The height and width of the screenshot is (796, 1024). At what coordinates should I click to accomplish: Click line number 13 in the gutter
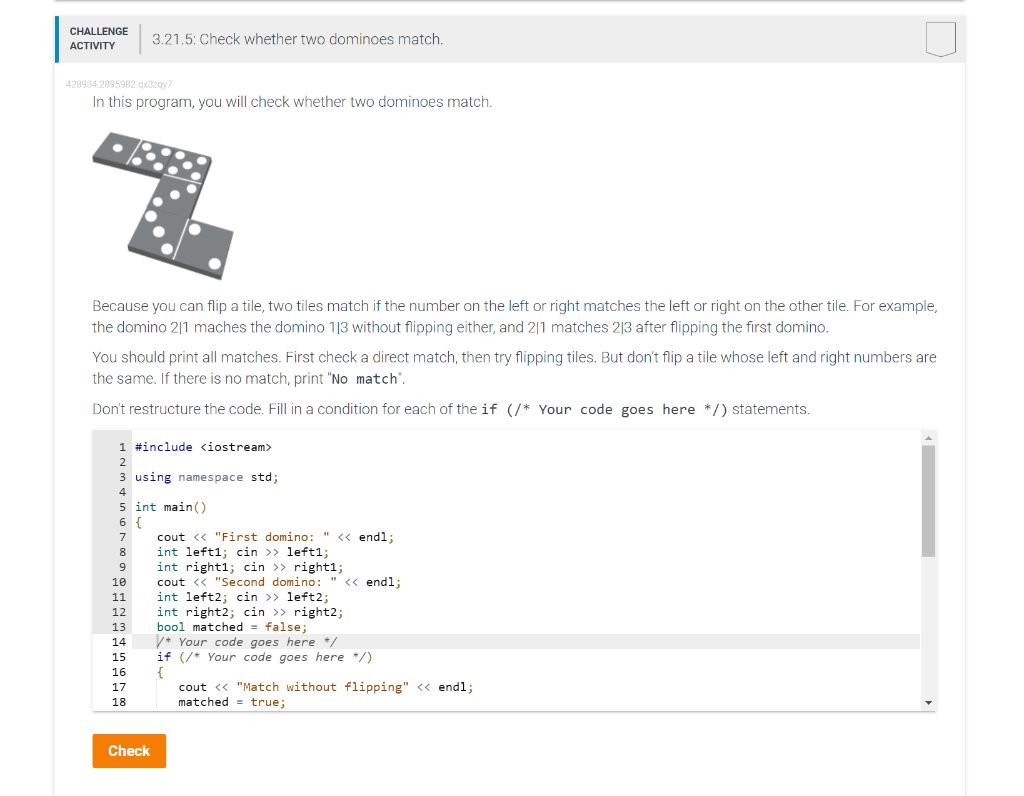(x=118, y=627)
